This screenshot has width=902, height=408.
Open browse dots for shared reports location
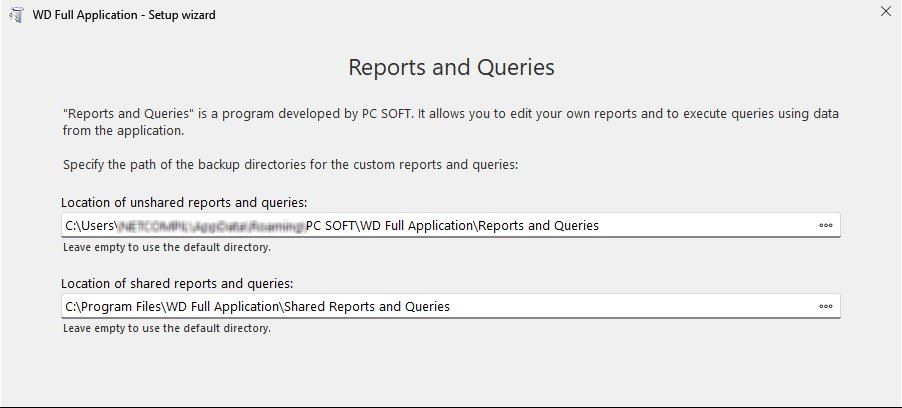(825, 307)
